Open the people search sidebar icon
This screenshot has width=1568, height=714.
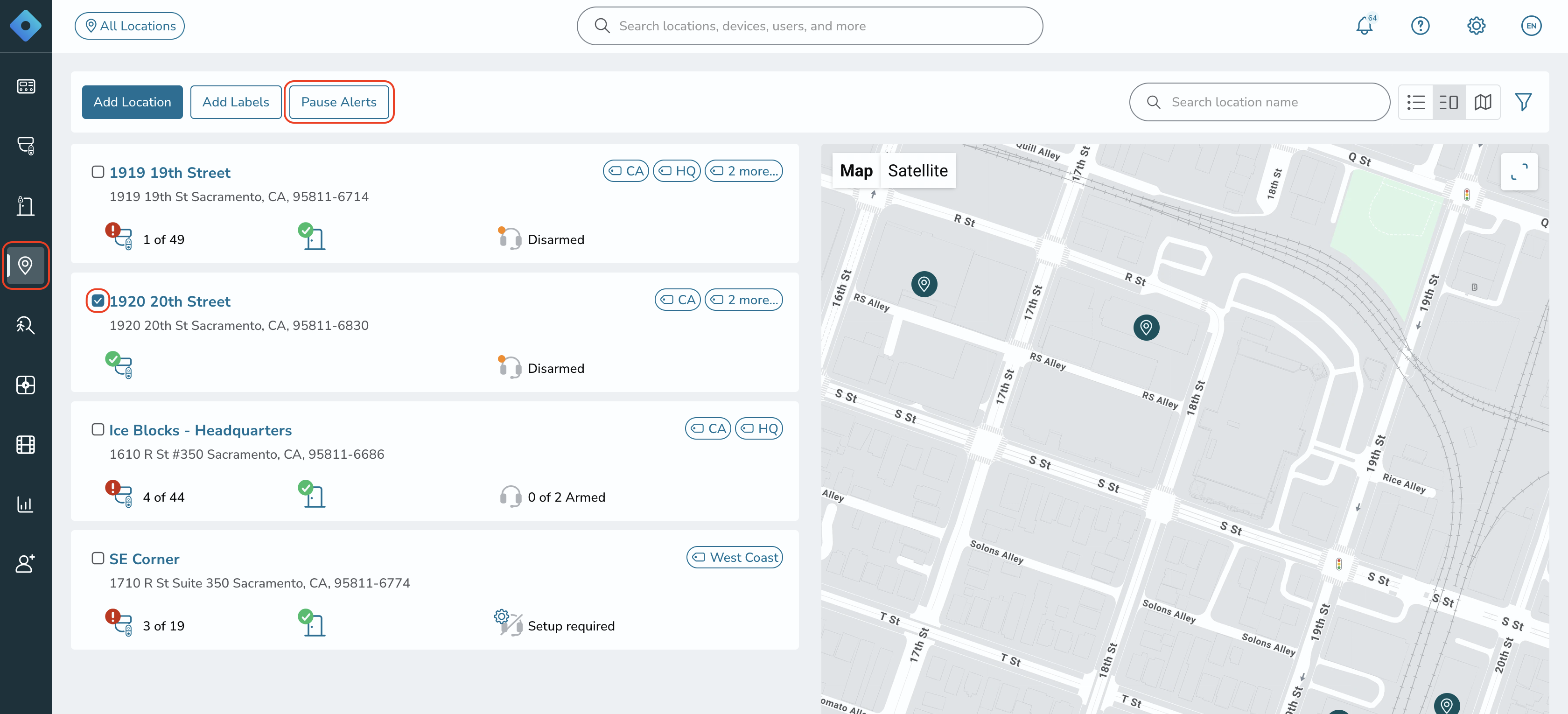[26, 325]
